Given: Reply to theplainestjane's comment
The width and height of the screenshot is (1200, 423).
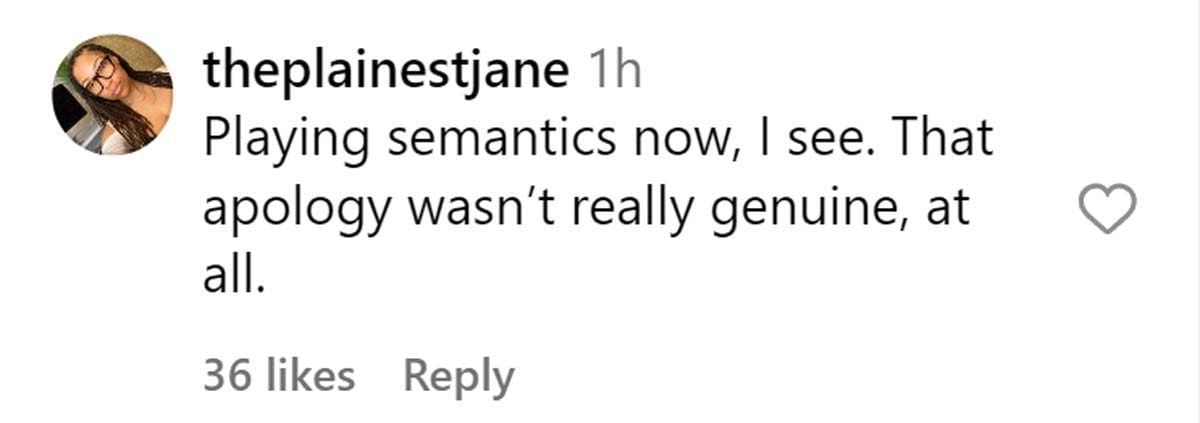Looking at the screenshot, I should [x=458, y=377].
